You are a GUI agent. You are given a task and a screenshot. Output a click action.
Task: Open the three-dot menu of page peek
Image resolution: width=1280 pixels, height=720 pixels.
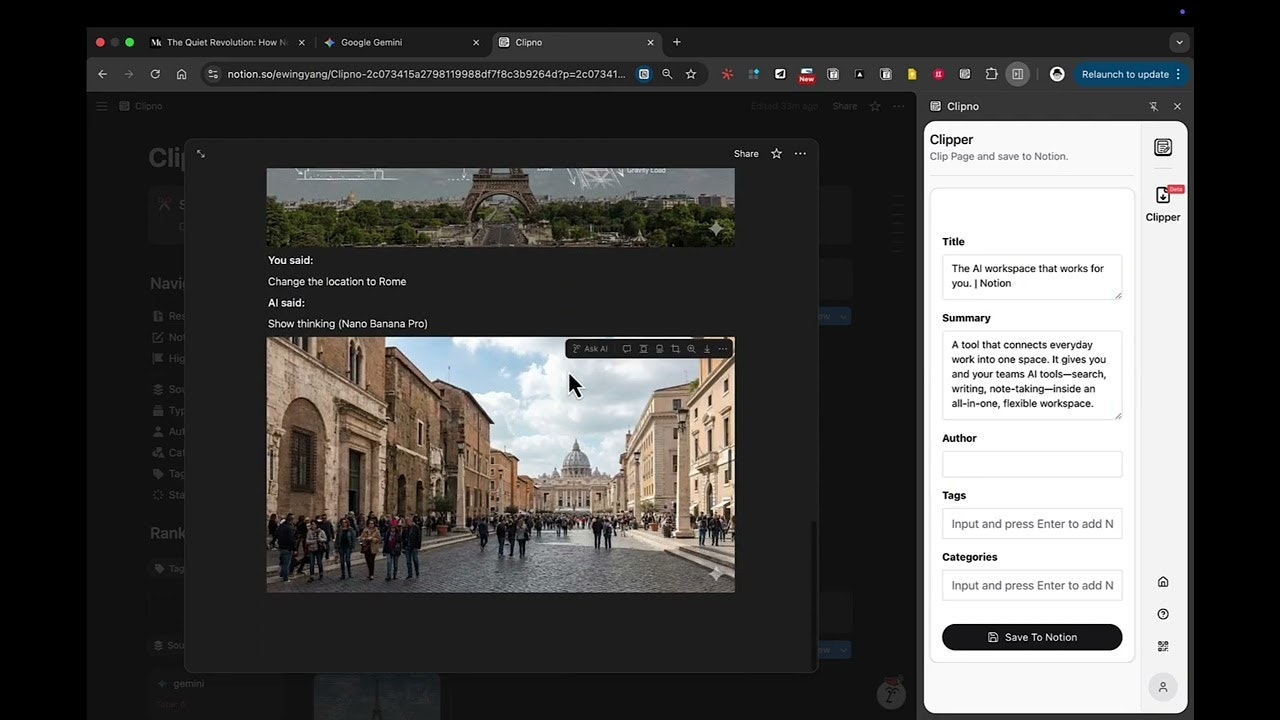[800, 154]
